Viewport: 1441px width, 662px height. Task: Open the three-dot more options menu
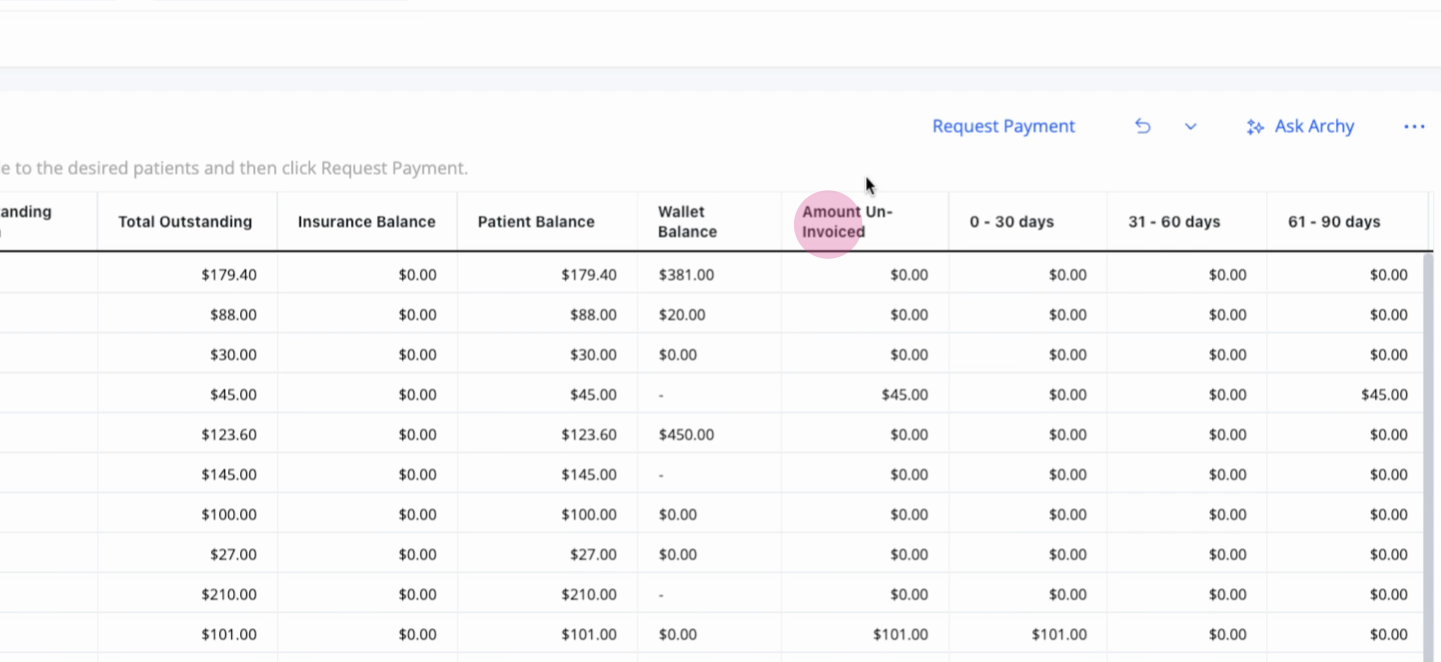pyautogui.click(x=1414, y=126)
